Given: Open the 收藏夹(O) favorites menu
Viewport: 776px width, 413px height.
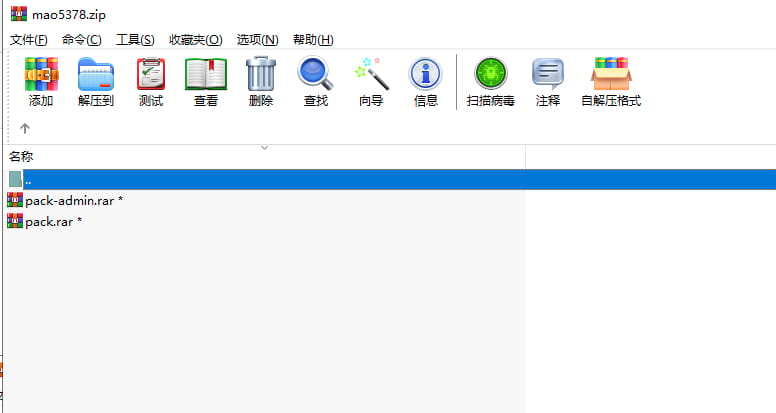Looking at the screenshot, I should tap(195, 40).
